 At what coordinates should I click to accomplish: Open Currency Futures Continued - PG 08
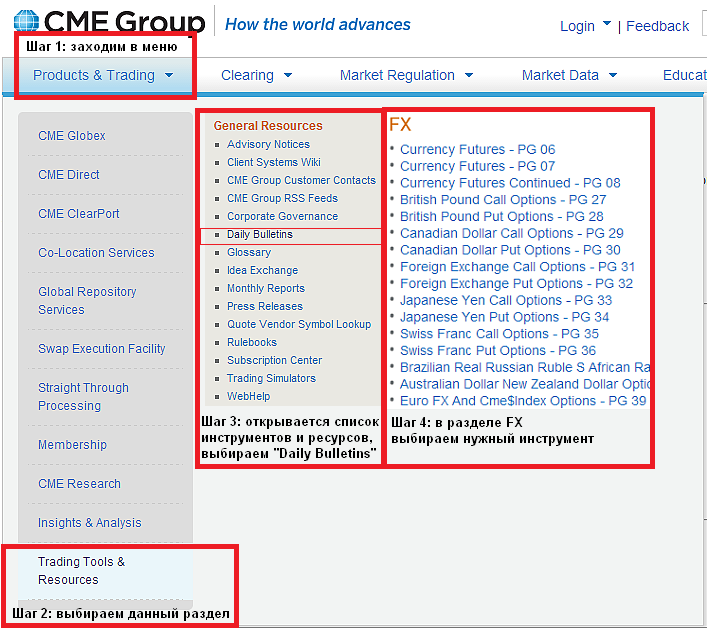(510, 183)
